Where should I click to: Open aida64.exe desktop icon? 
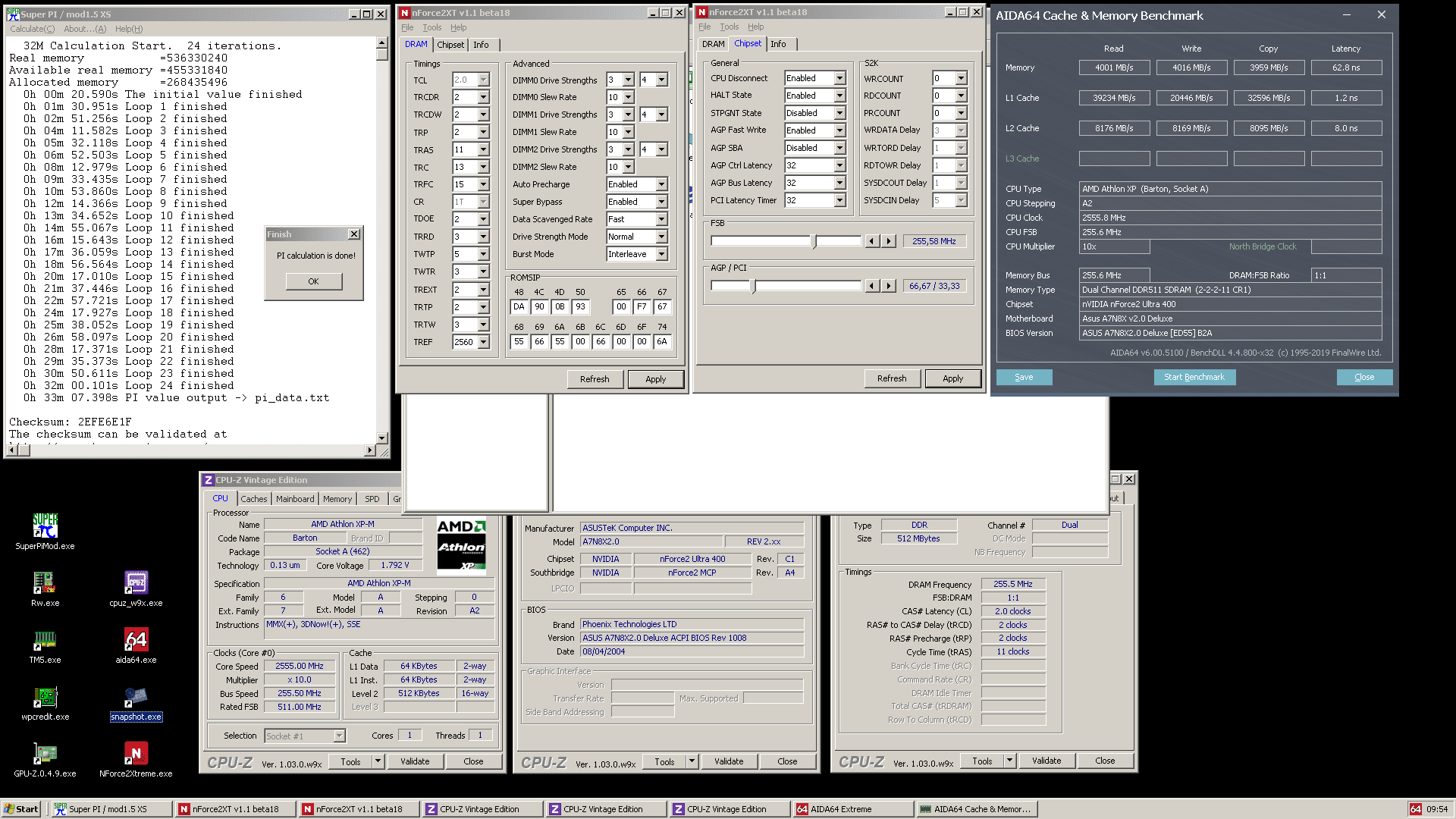point(136,645)
